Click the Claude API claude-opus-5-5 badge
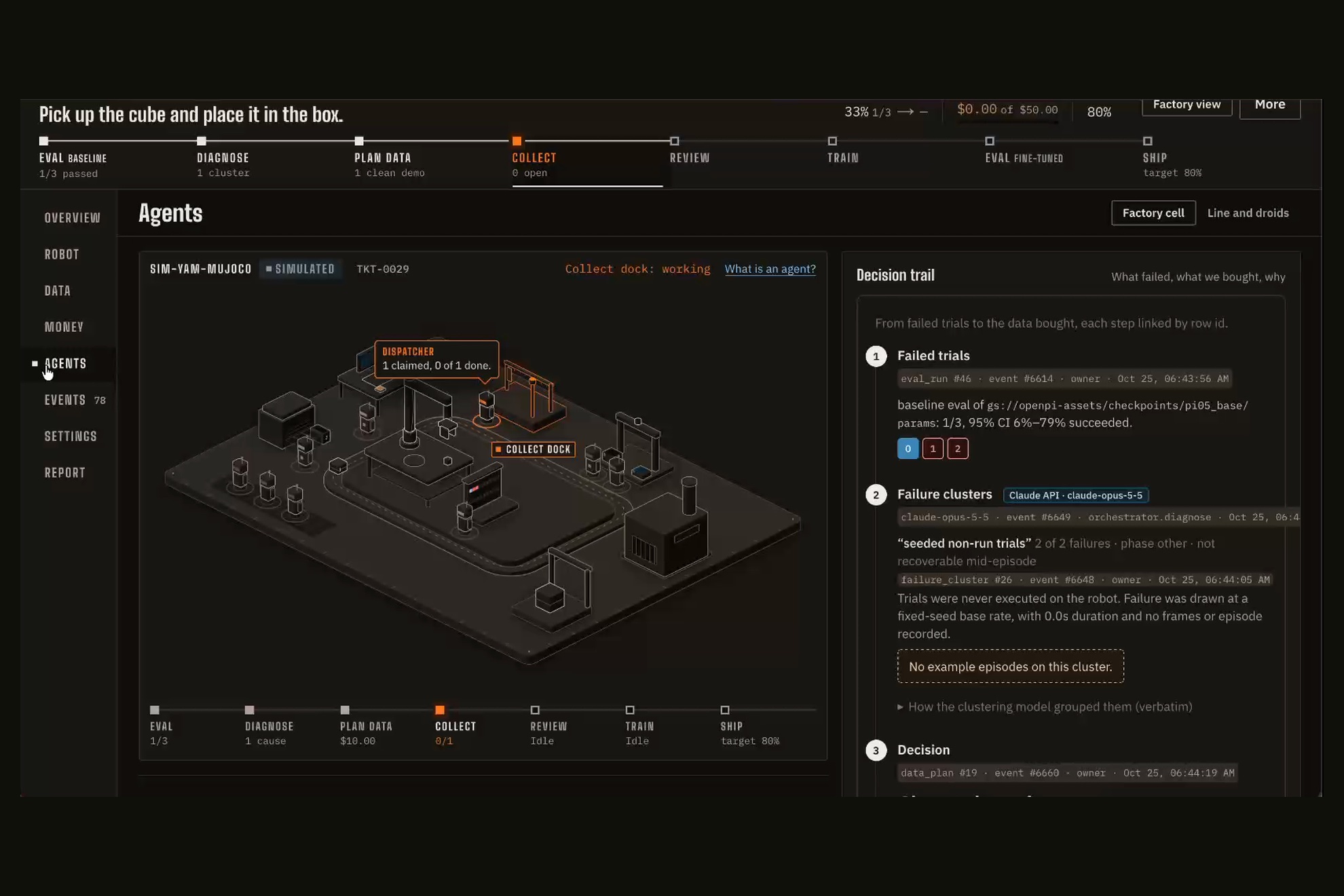Viewport: 1344px width, 896px height. 1076,496
